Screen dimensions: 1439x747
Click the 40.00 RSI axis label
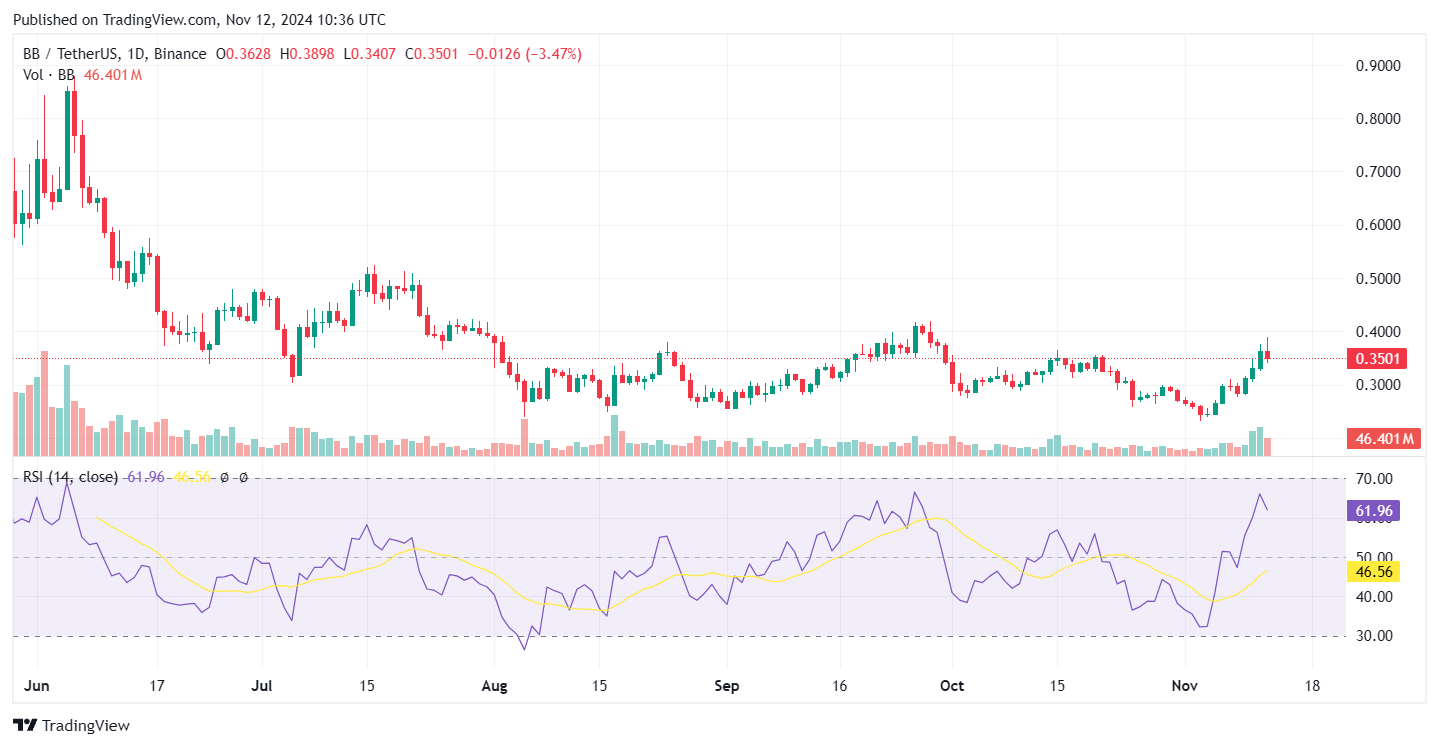click(x=1374, y=597)
